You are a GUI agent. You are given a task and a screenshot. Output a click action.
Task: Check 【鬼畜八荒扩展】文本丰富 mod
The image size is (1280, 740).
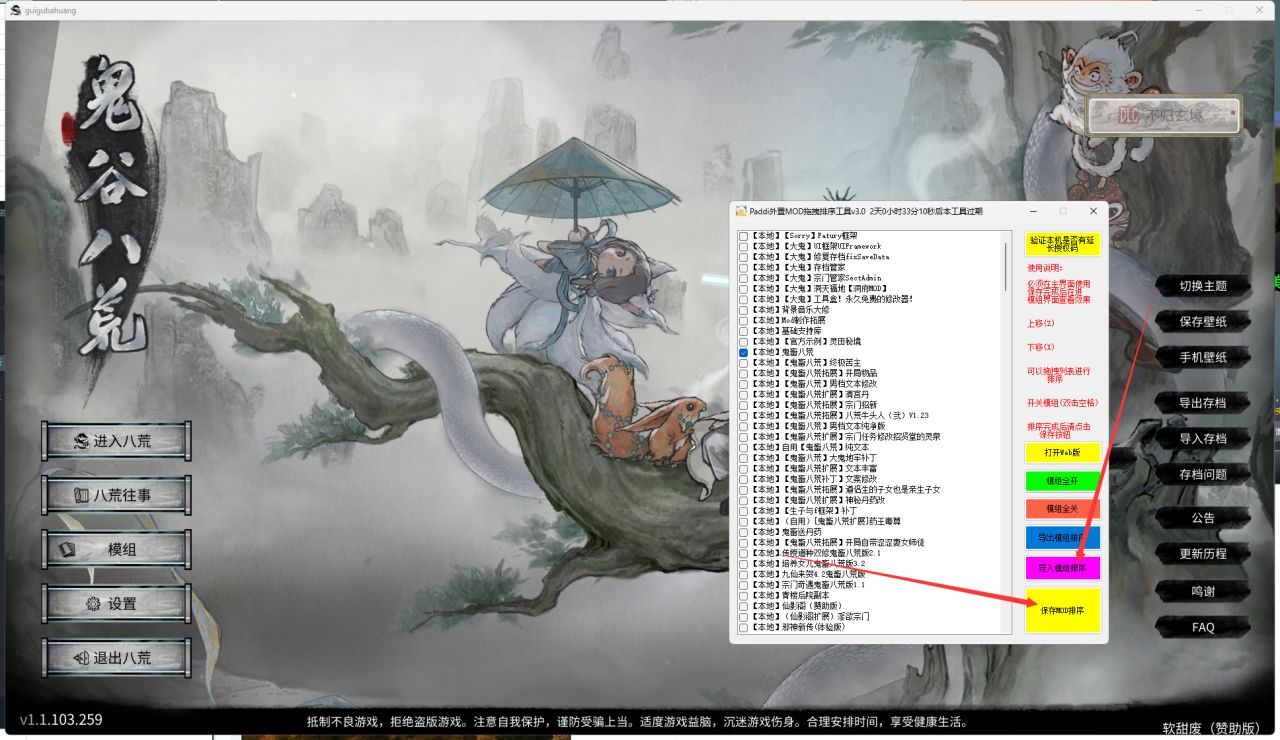tap(744, 469)
